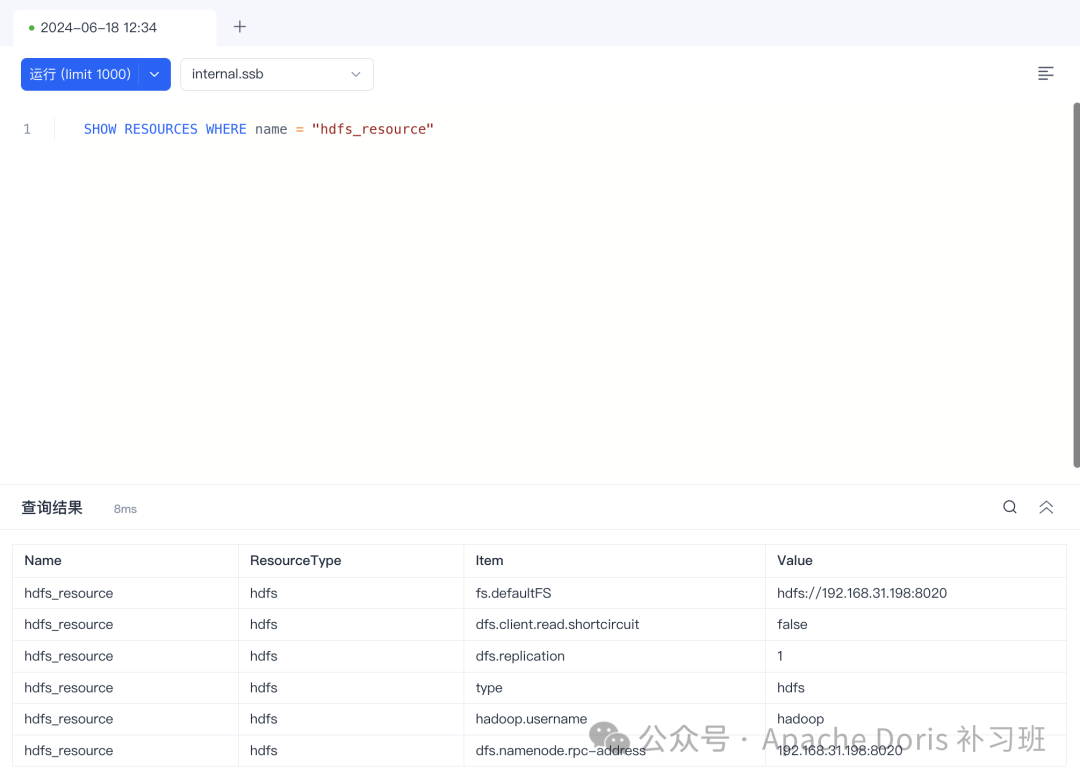Screen dimensions: 1080x782
Task: Collapse the query results panel with the double chevron
Action: 1046,507
